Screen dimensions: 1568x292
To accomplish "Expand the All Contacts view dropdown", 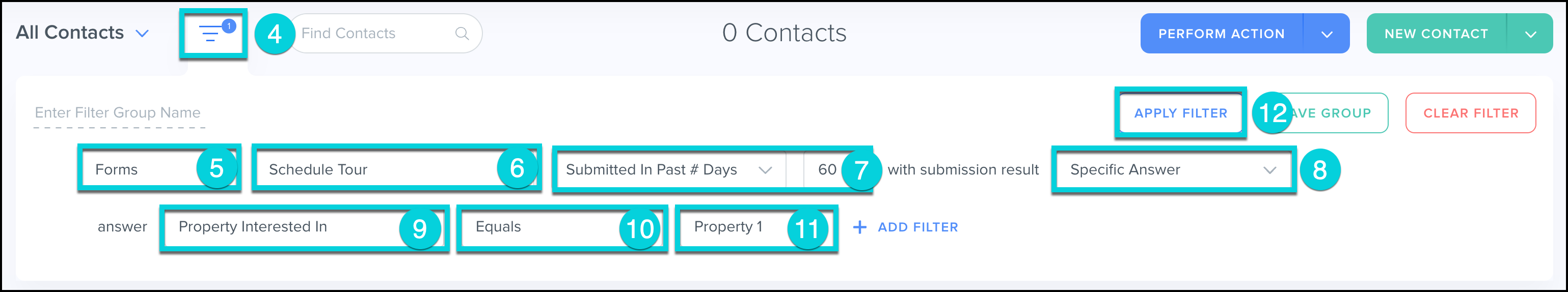I will click(x=143, y=34).
